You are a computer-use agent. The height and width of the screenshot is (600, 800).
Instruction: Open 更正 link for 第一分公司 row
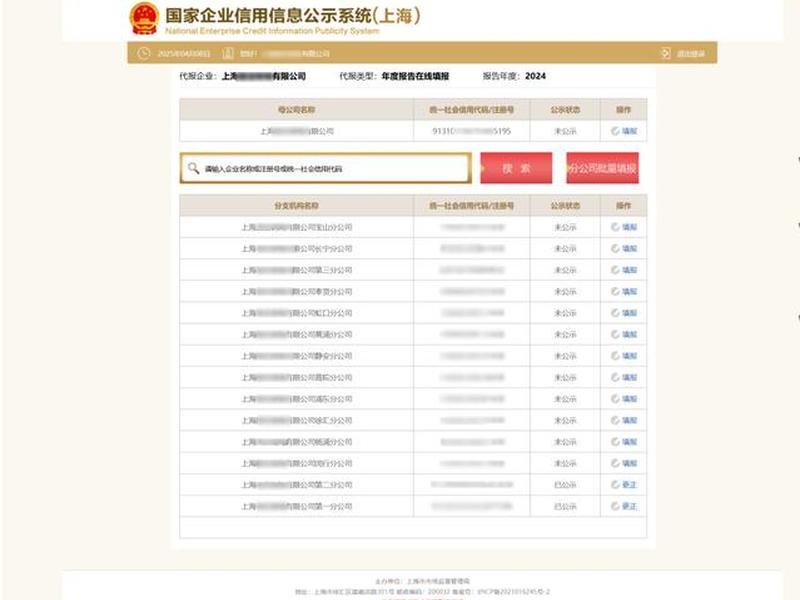(630, 506)
